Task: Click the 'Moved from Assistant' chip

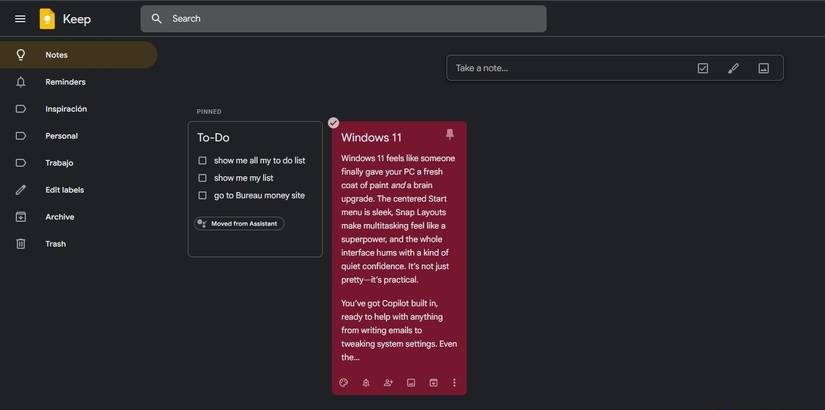Action: coord(239,224)
